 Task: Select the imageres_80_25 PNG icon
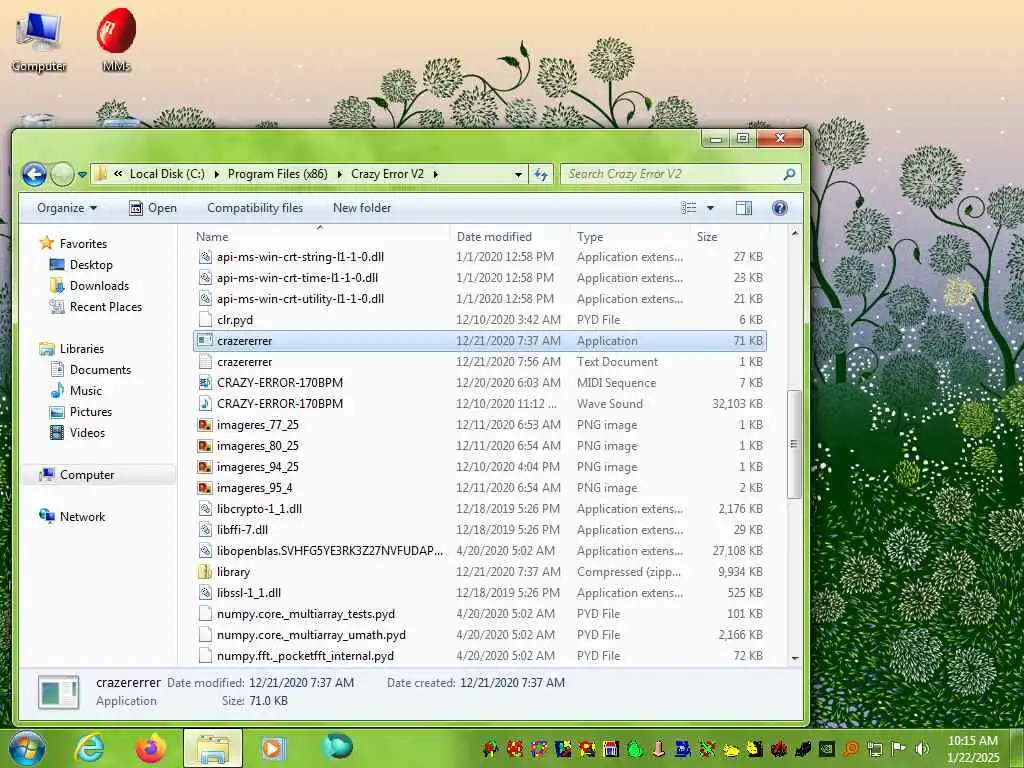[x=205, y=445]
